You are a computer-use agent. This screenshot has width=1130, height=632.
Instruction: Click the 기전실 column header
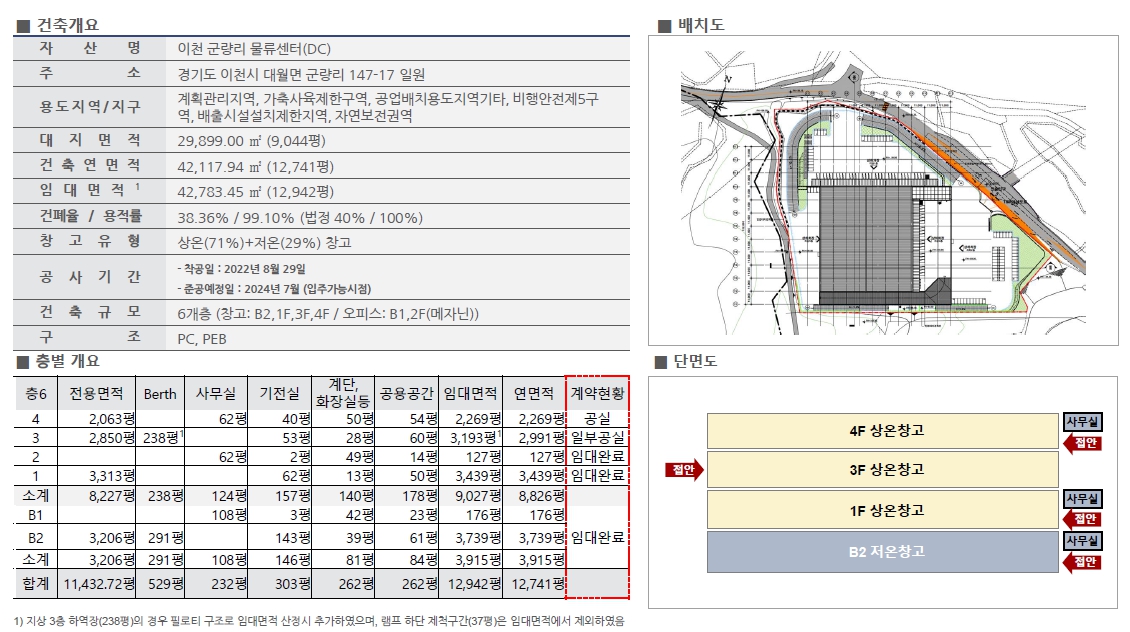(x=280, y=393)
